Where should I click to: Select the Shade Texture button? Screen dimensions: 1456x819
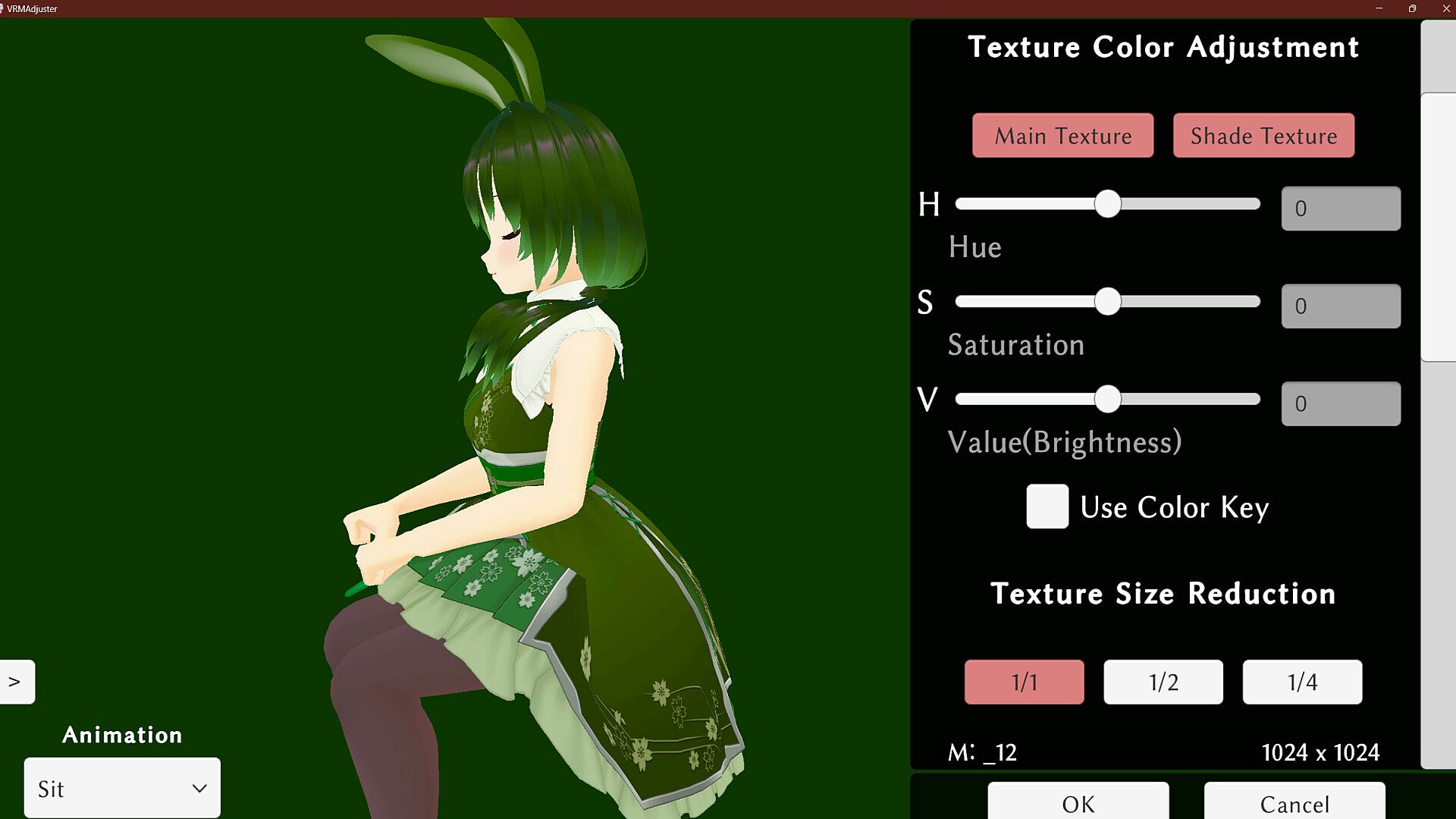1263,136
